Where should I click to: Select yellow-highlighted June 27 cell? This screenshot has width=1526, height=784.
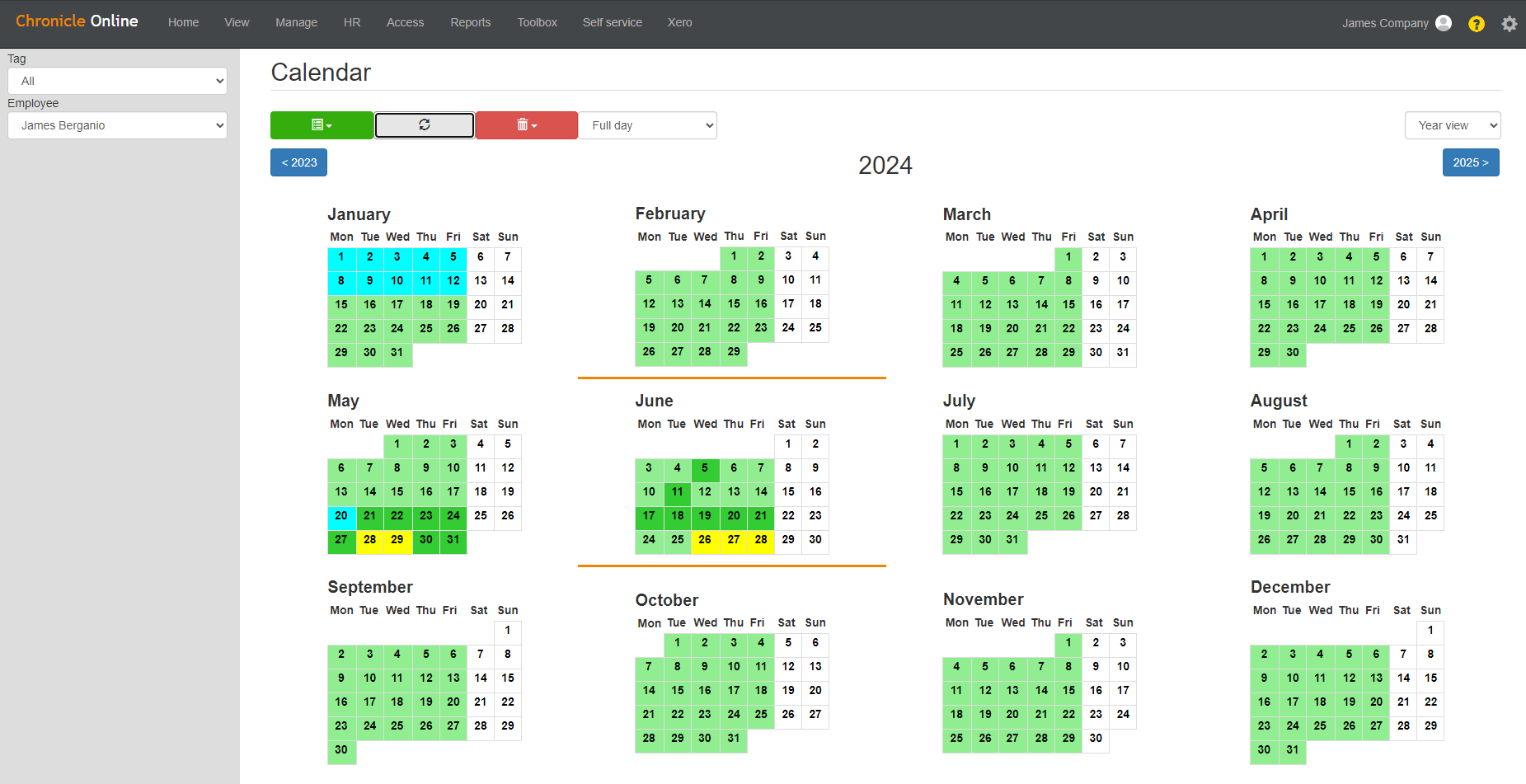733,540
